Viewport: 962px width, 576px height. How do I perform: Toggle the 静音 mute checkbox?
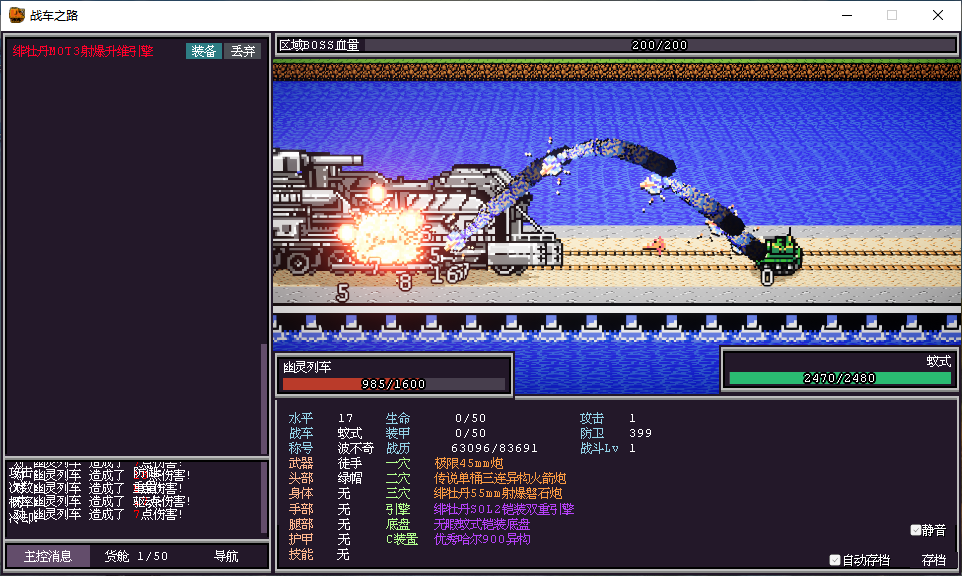pos(916,530)
